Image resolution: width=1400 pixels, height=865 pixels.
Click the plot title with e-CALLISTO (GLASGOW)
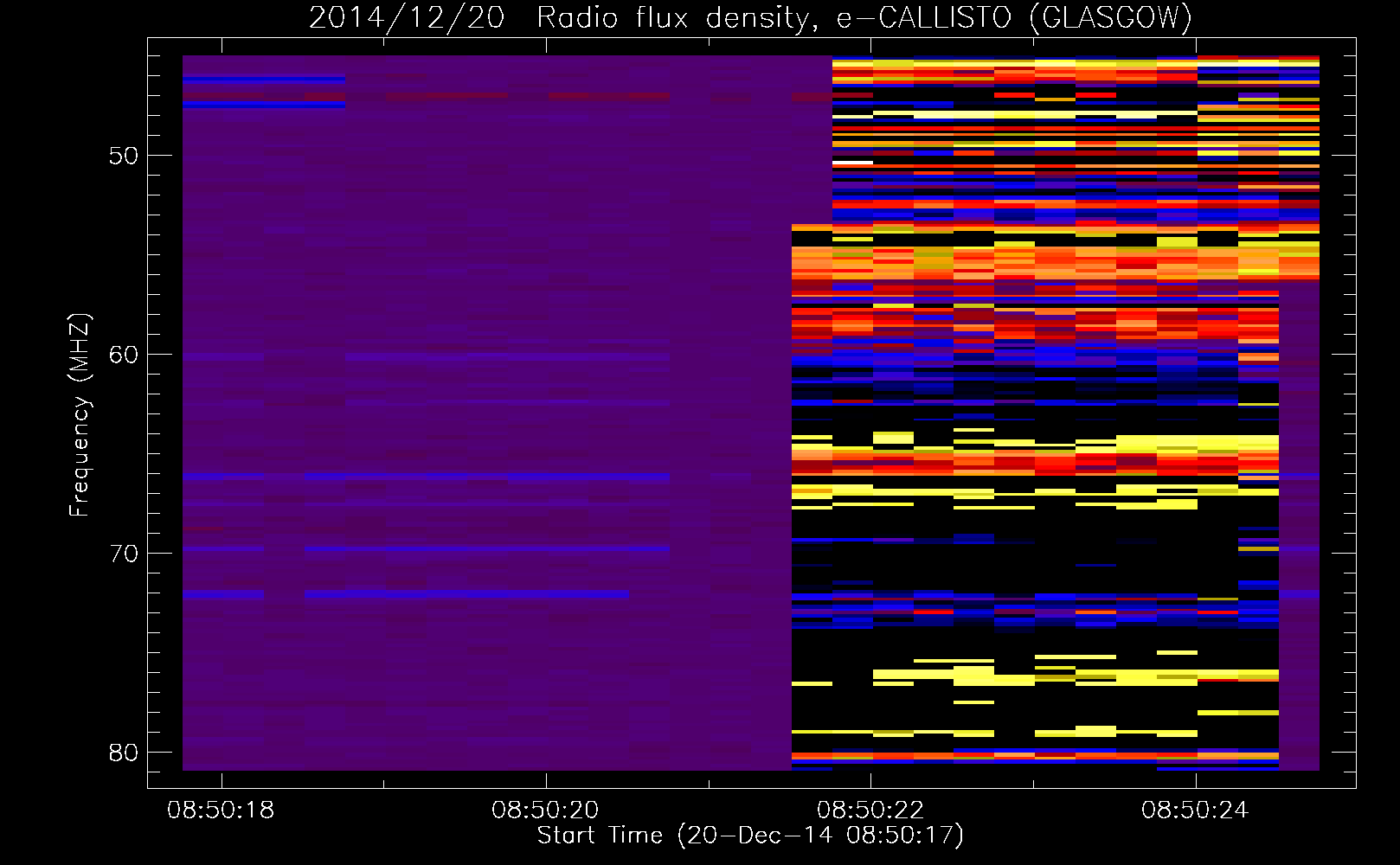750,17
